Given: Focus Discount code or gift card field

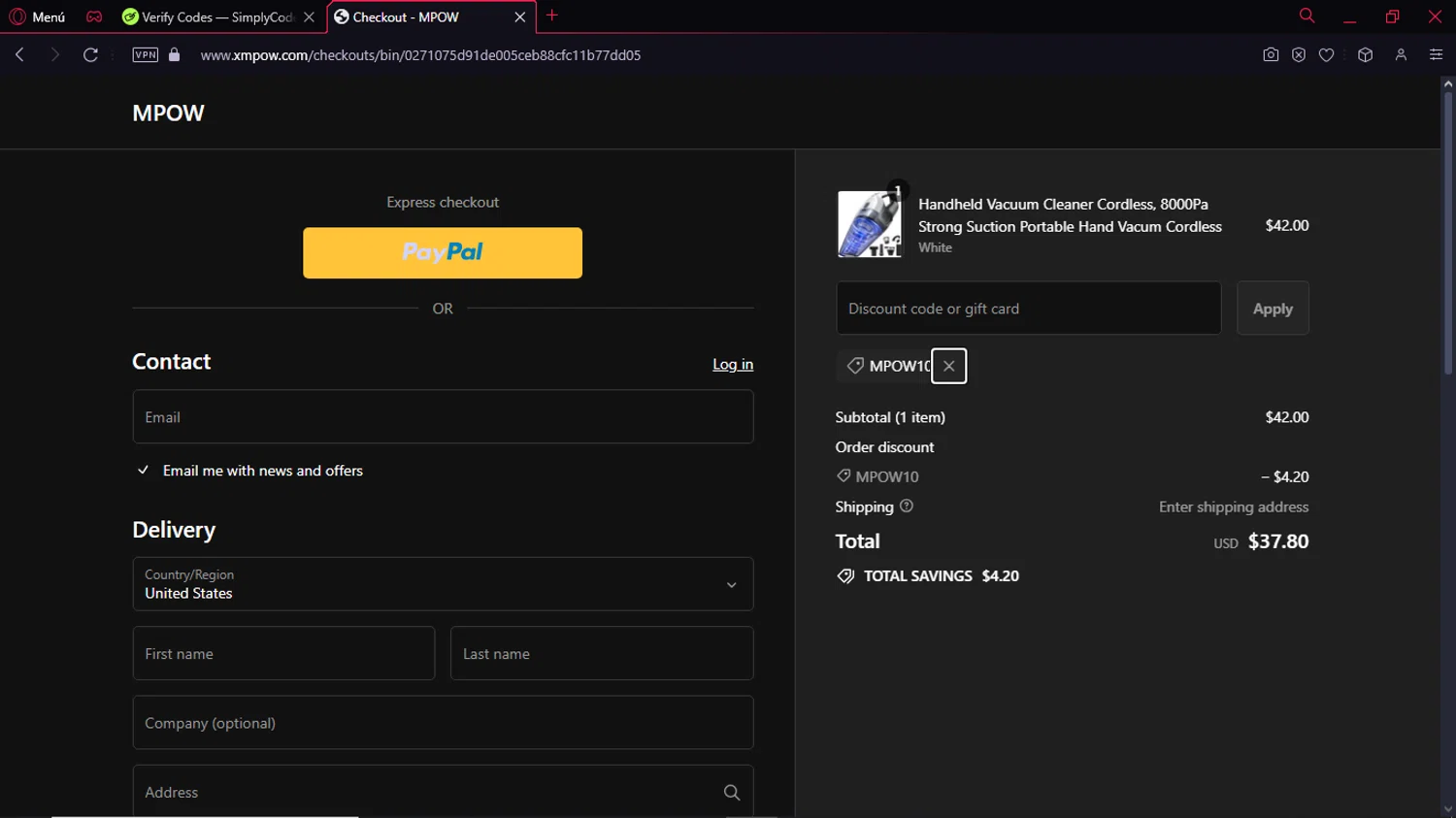Looking at the screenshot, I should pyautogui.click(x=1029, y=309).
